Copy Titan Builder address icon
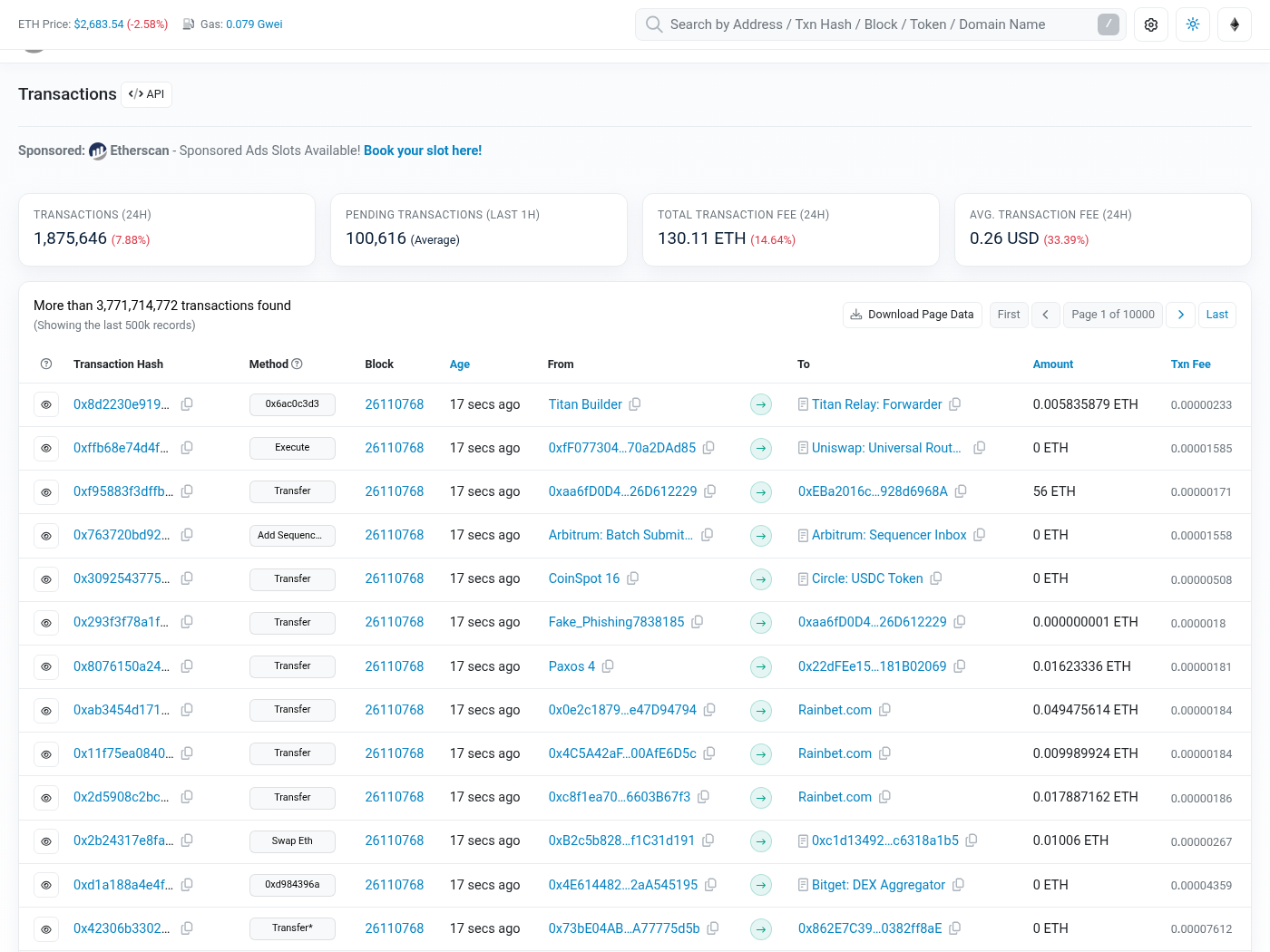Screen dimensions: 1270x952 tap(635, 404)
